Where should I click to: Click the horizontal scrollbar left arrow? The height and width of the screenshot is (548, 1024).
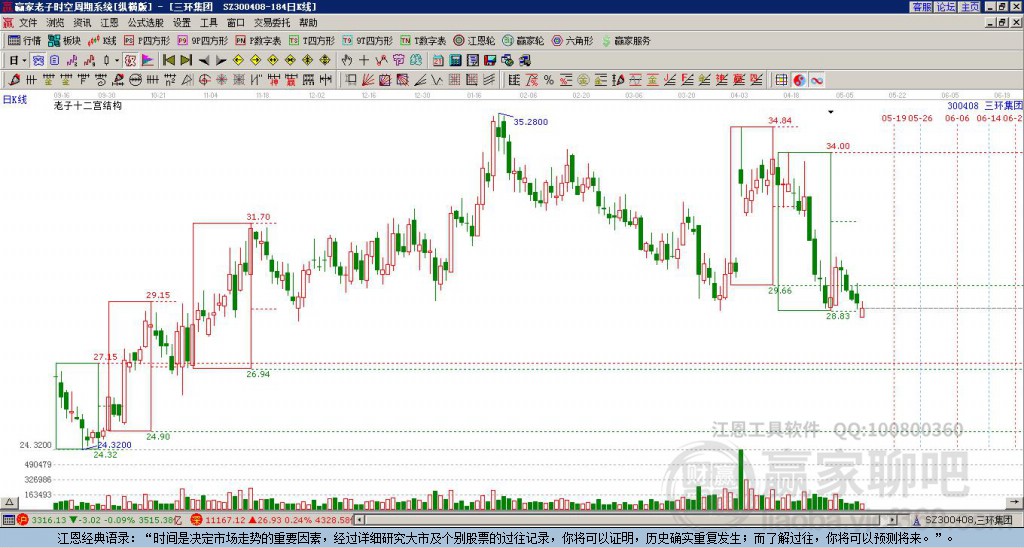coord(359,520)
